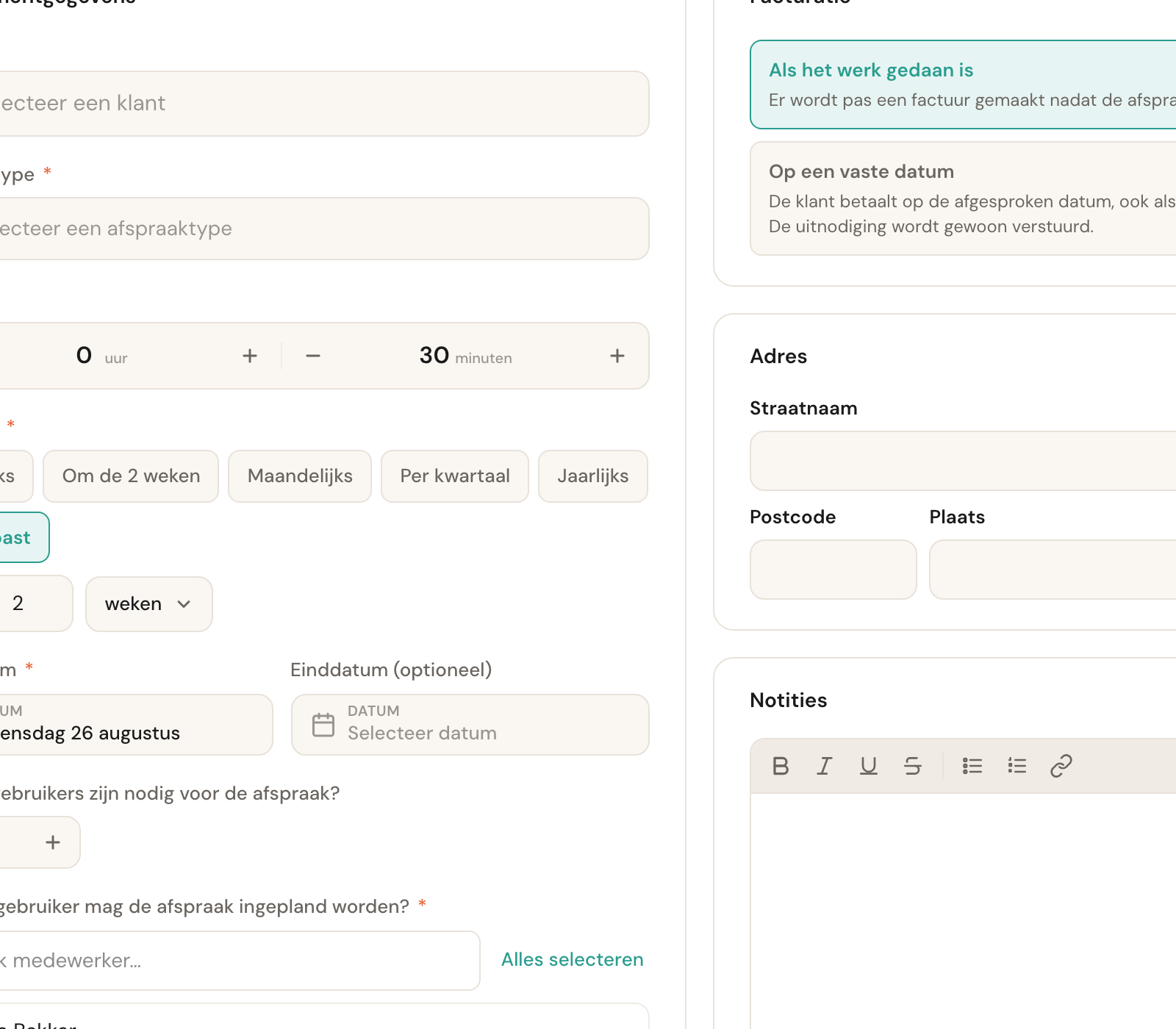
Task: Click the Straatnaam input field
Action: pos(963,461)
